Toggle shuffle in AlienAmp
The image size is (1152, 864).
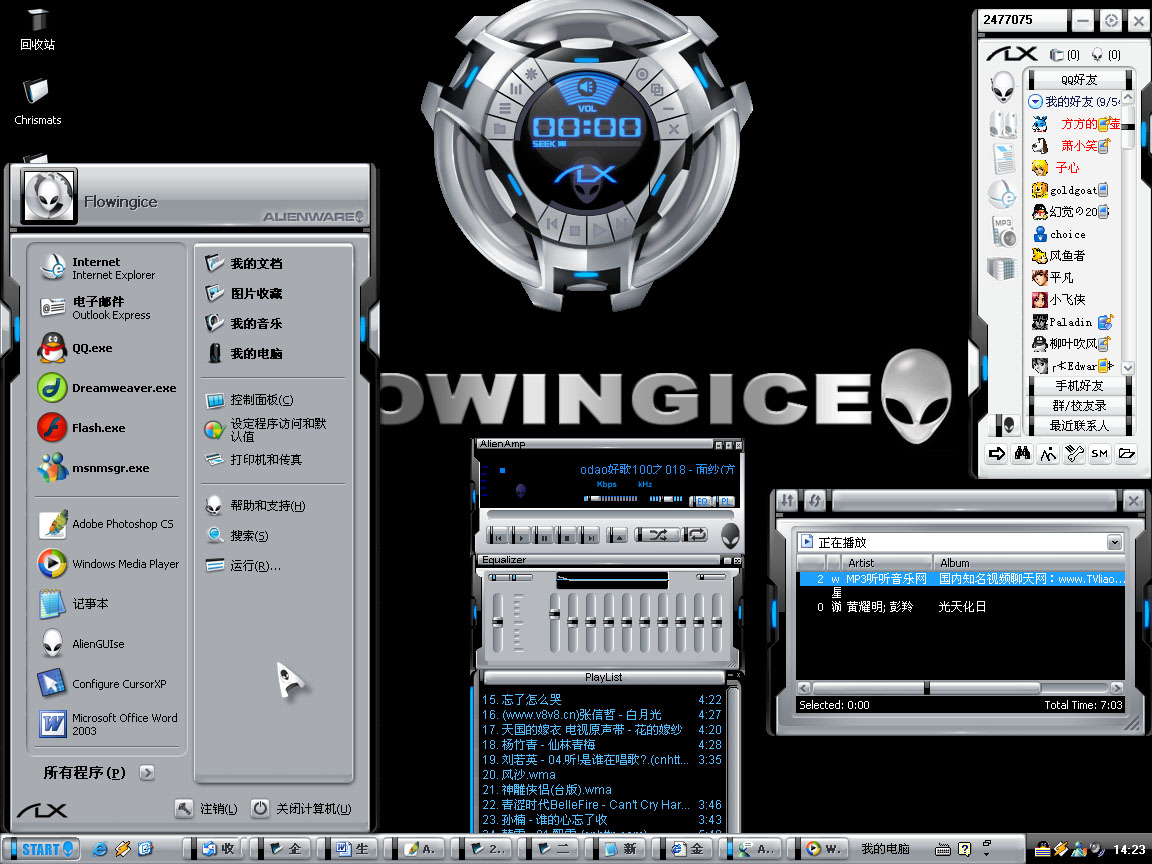pyautogui.click(x=657, y=535)
